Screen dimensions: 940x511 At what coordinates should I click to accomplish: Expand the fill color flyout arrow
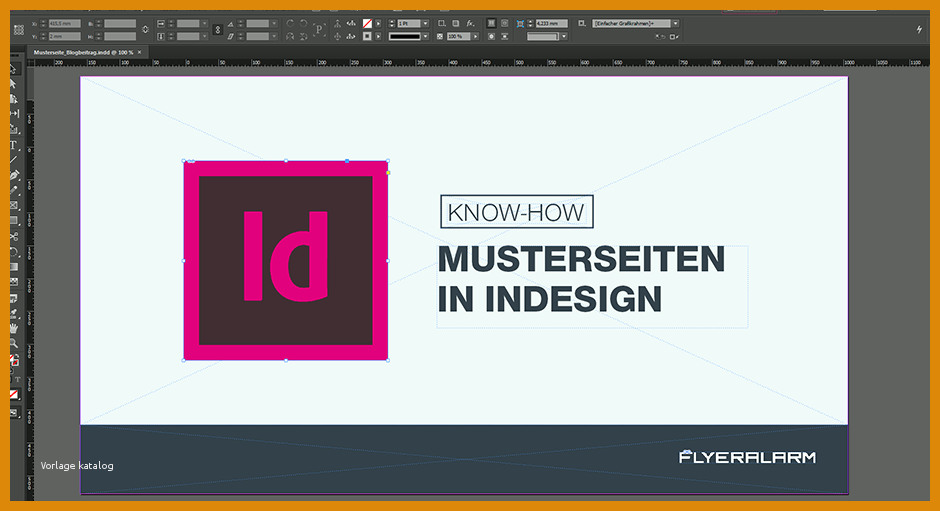tap(378, 23)
